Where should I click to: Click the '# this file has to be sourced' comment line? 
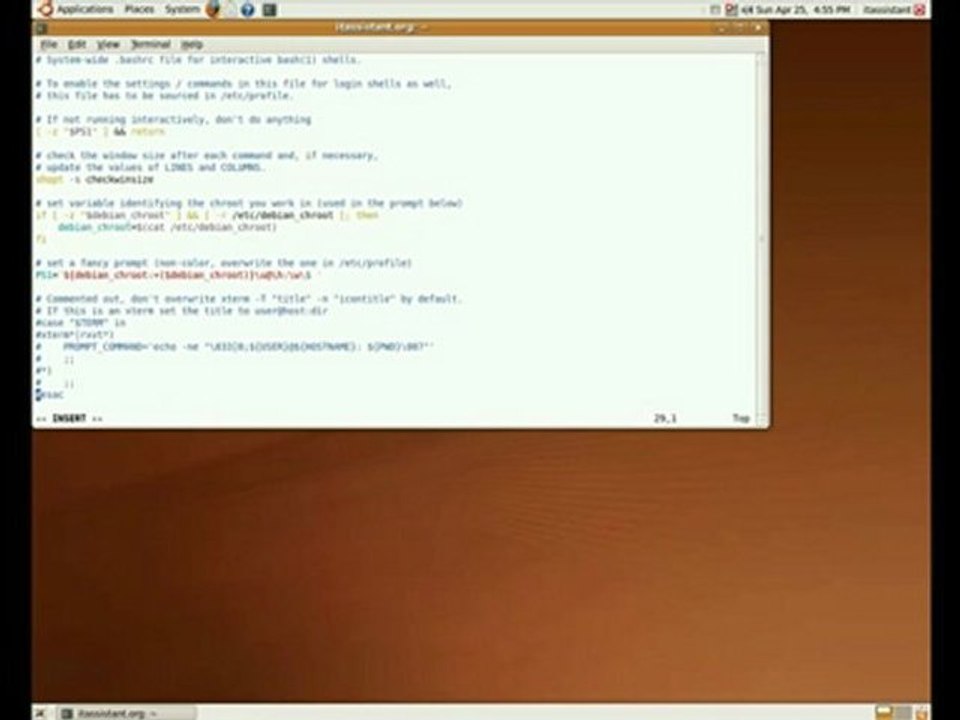[x=164, y=96]
